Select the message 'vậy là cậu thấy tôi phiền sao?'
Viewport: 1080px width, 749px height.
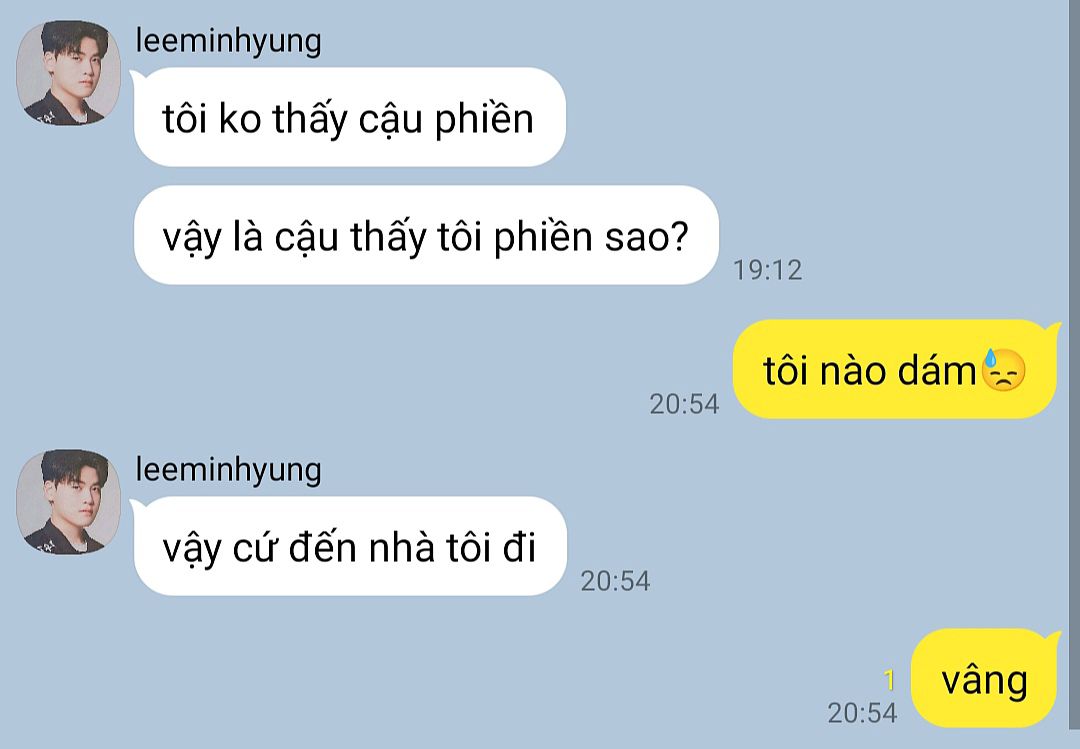click(x=426, y=235)
